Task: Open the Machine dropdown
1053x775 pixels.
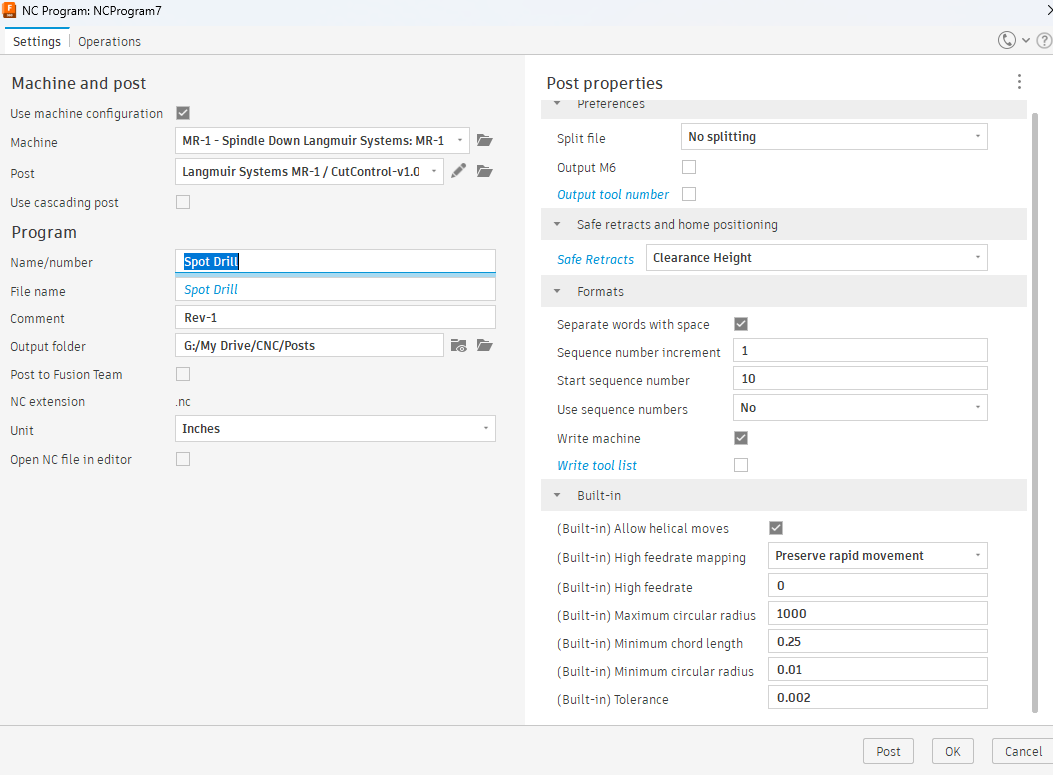Action: coord(322,140)
